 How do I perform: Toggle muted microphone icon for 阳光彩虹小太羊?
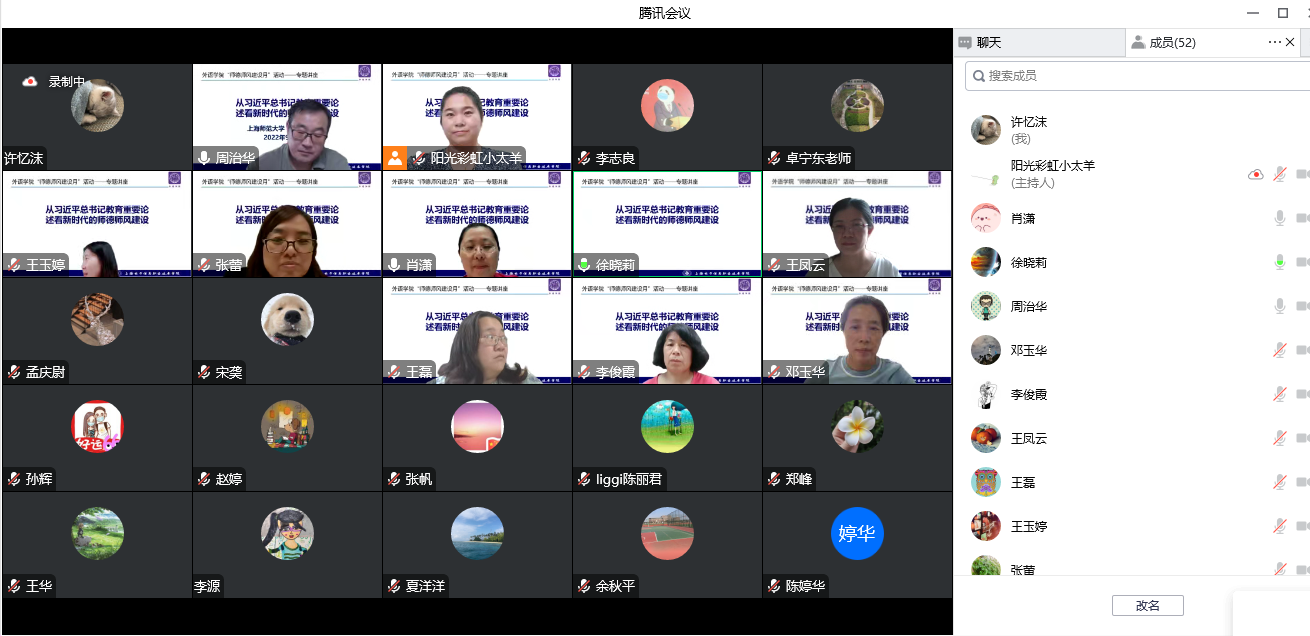click(1279, 174)
